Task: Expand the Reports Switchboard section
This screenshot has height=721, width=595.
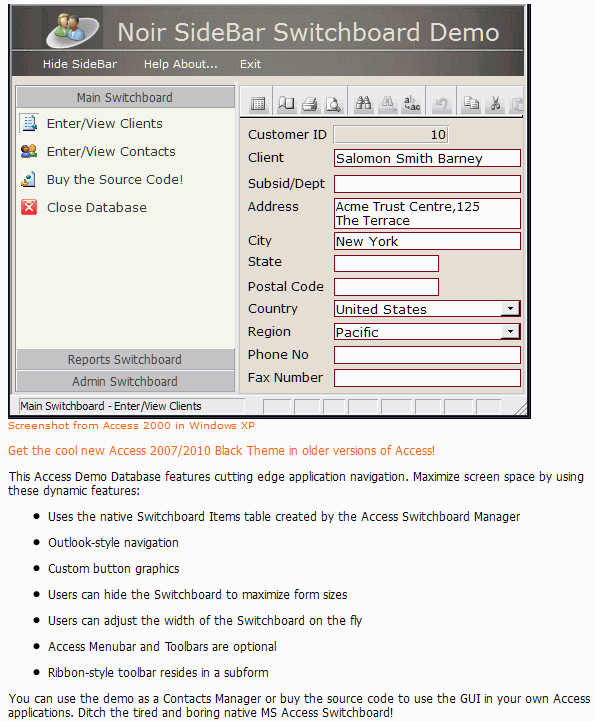Action: click(x=125, y=359)
